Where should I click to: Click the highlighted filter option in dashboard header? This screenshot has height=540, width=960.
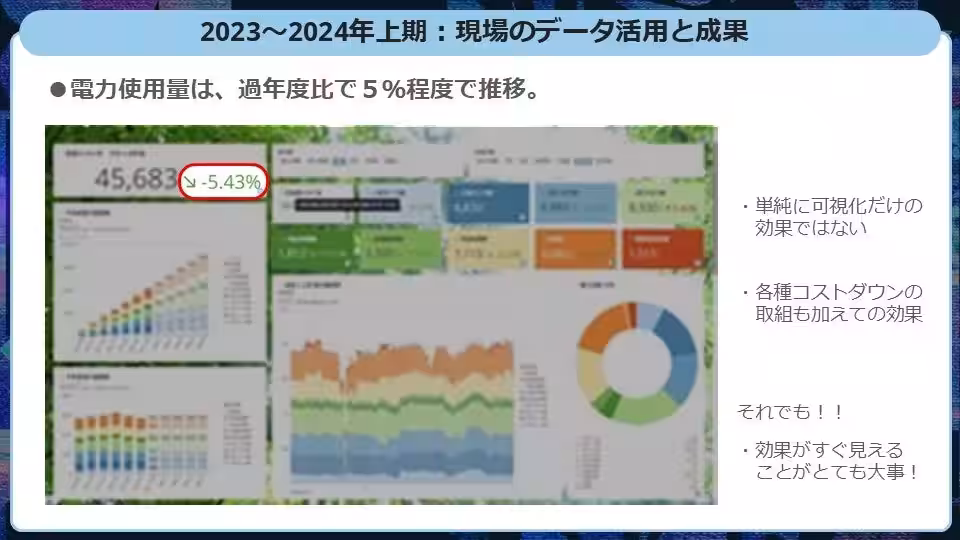pyautogui.click(x=341, y=160)
